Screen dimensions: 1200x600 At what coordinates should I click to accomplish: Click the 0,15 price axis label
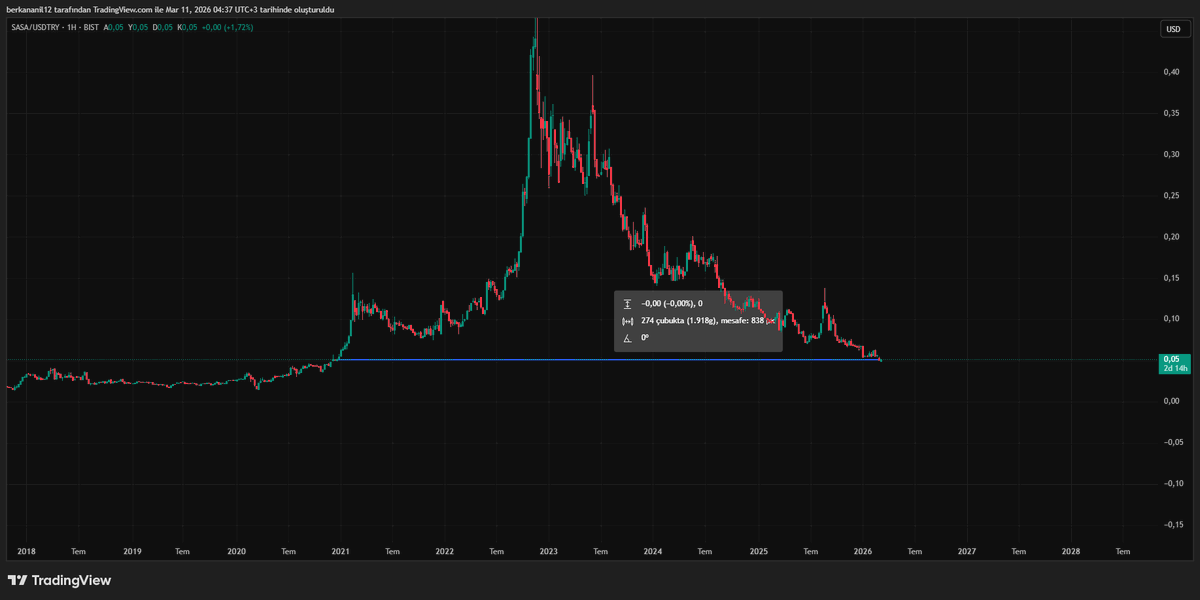point(1172,277)
